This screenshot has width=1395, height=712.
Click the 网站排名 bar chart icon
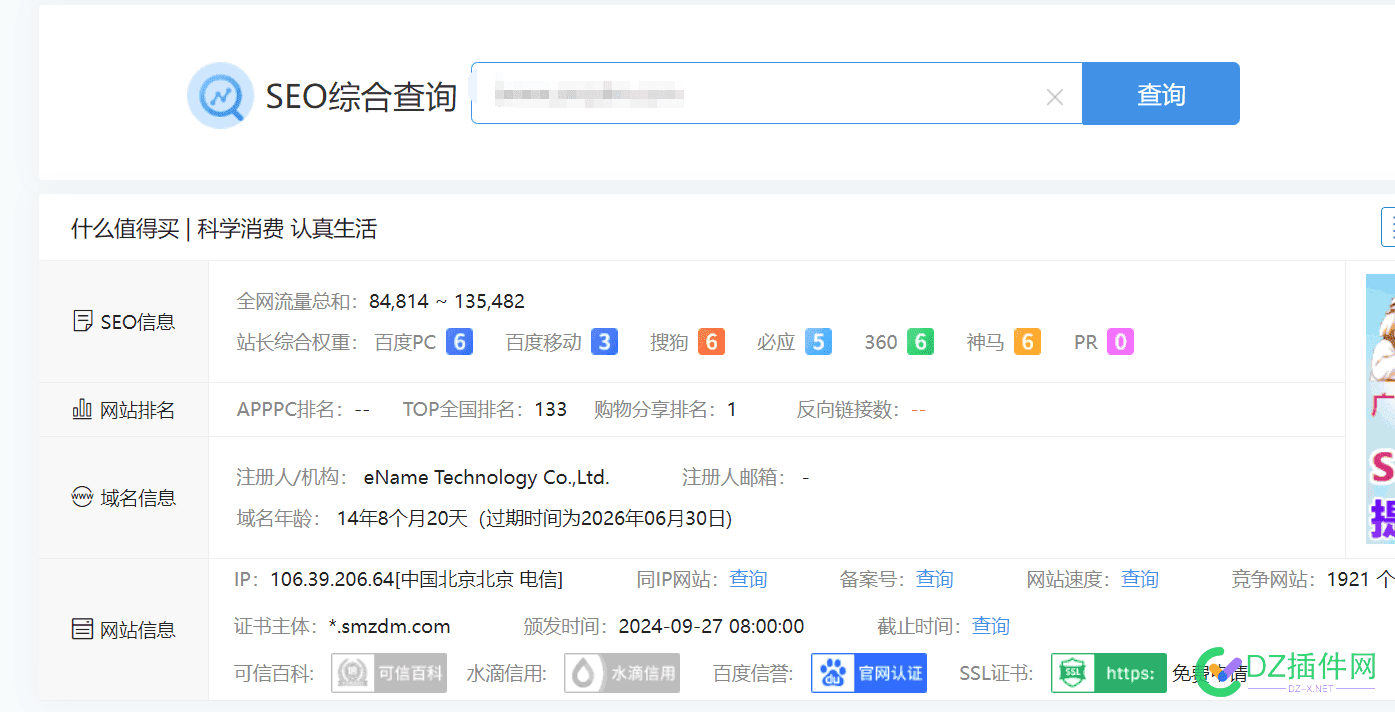83,409
